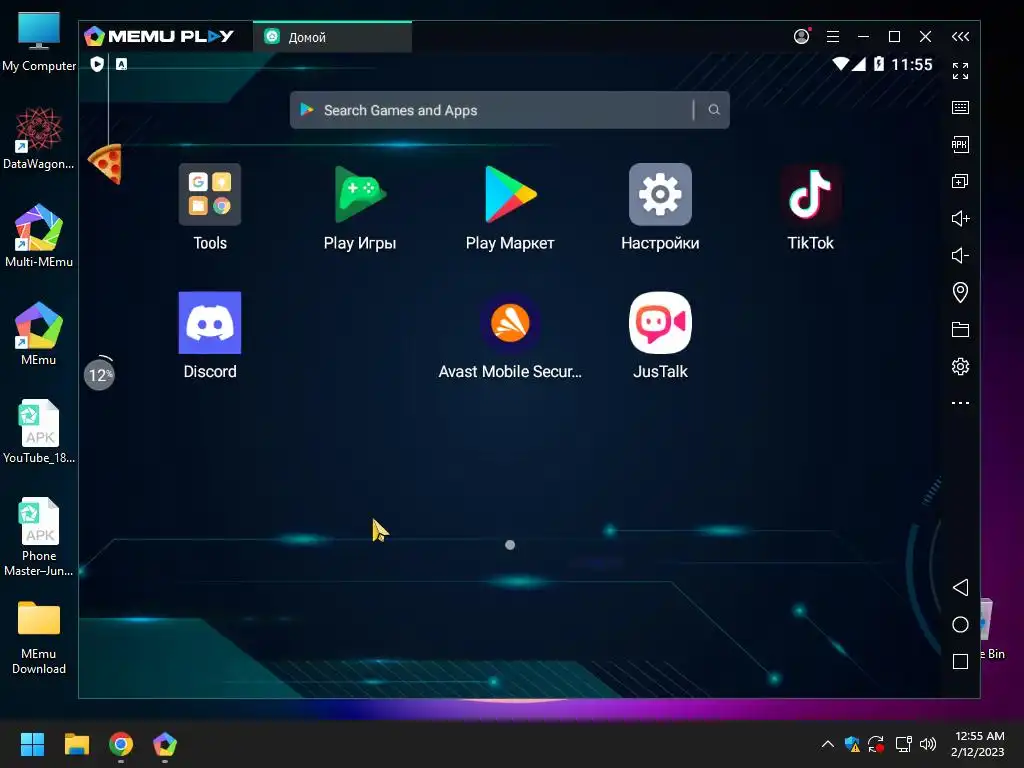Open the MEmu Download folder on desktop
This screenshot has height=768, width=1024.
(x=39, y=638)
